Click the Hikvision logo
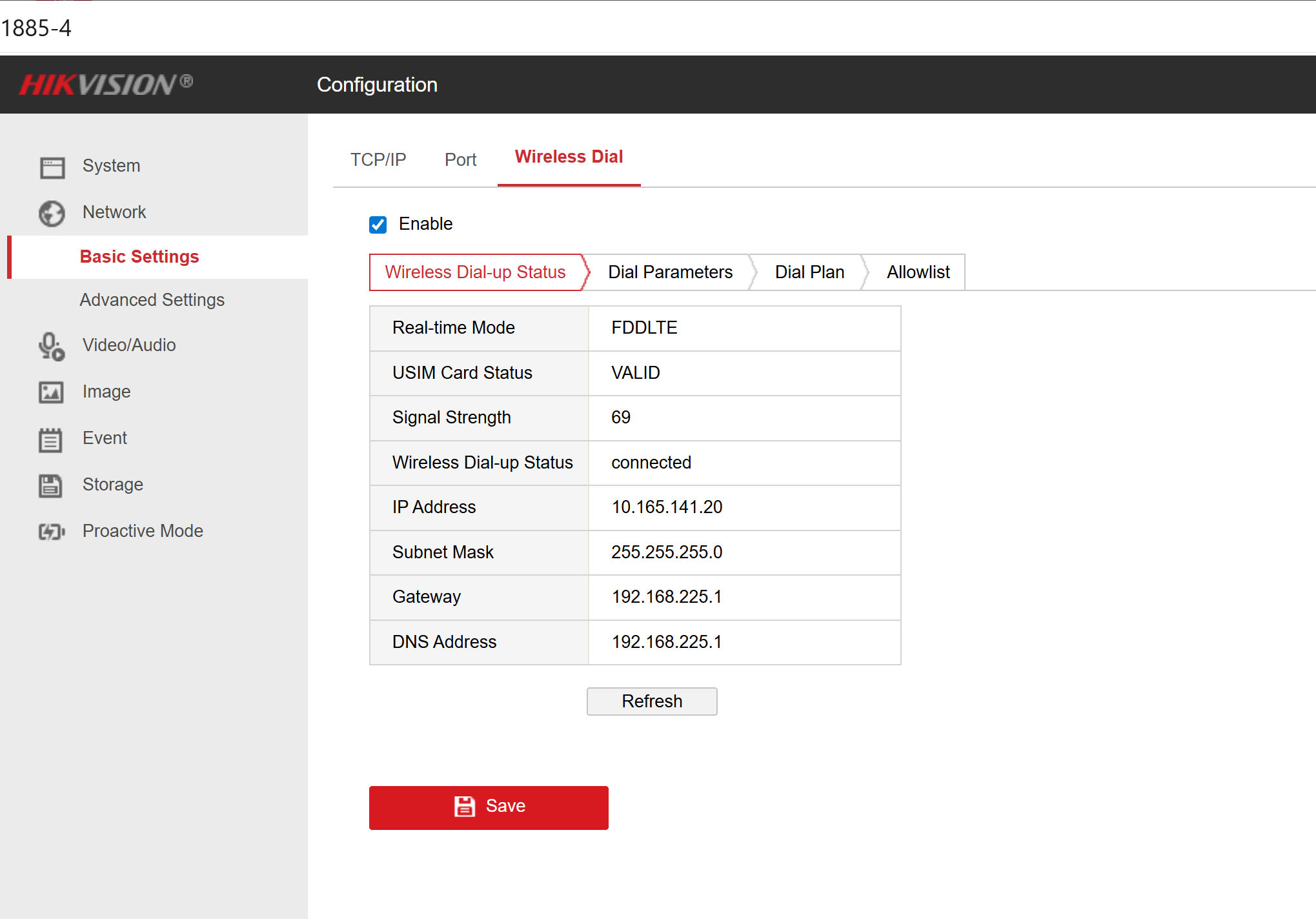Screen dimensions: 1316x919 (106, 85)
